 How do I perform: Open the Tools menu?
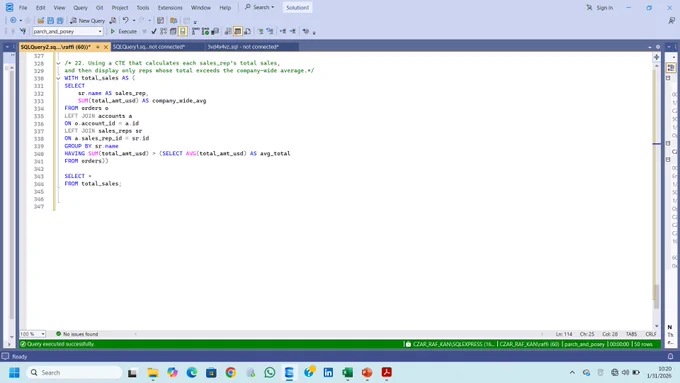pos(143,8)
